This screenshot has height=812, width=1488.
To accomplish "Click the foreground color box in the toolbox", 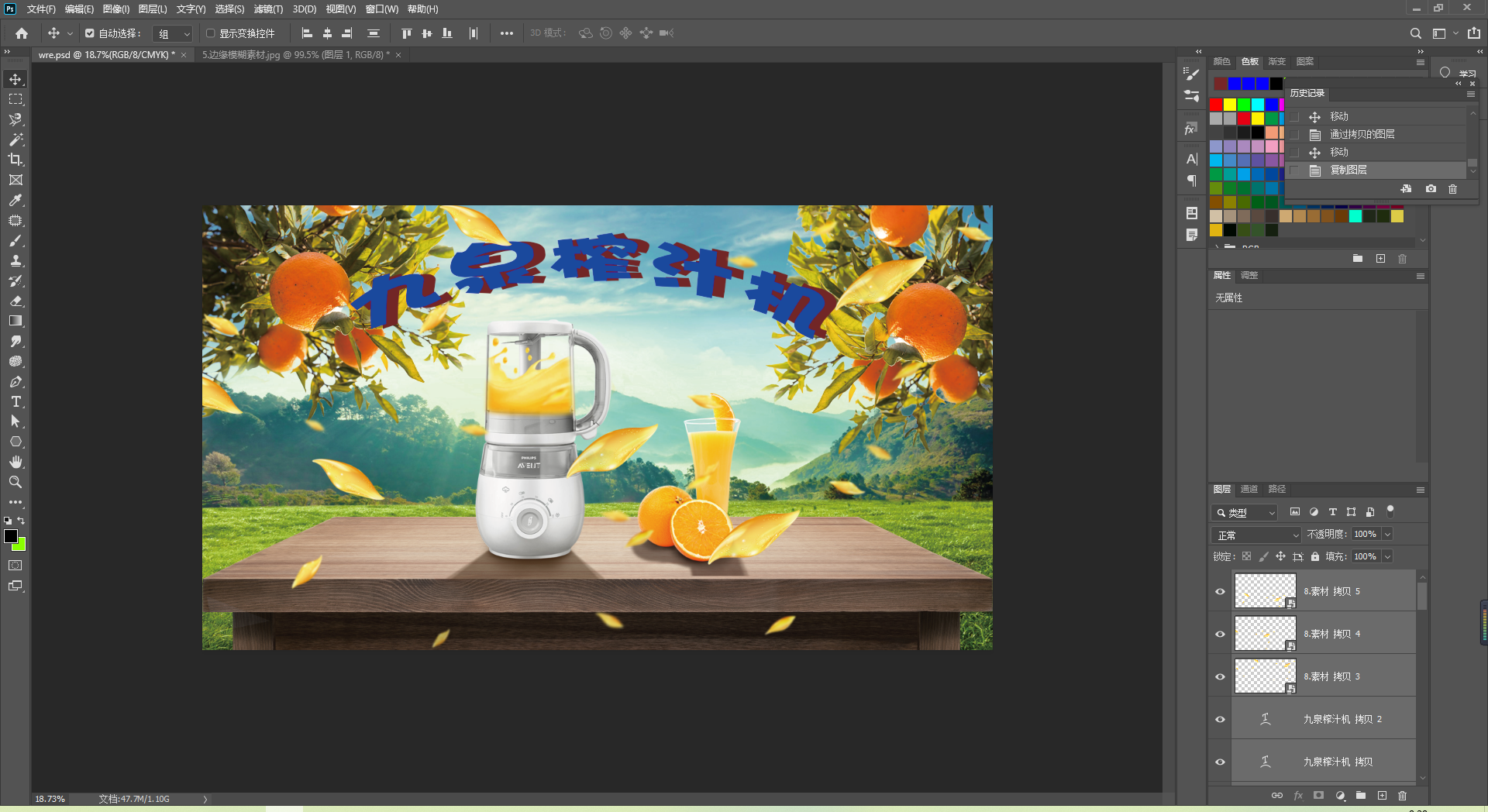I will coord(11,536).
